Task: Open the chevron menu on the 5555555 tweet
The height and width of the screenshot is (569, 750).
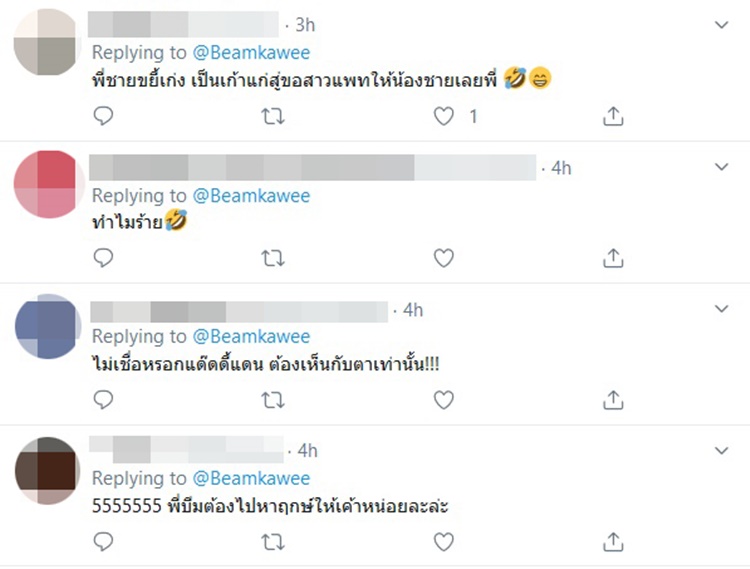Action: point(721,451)
